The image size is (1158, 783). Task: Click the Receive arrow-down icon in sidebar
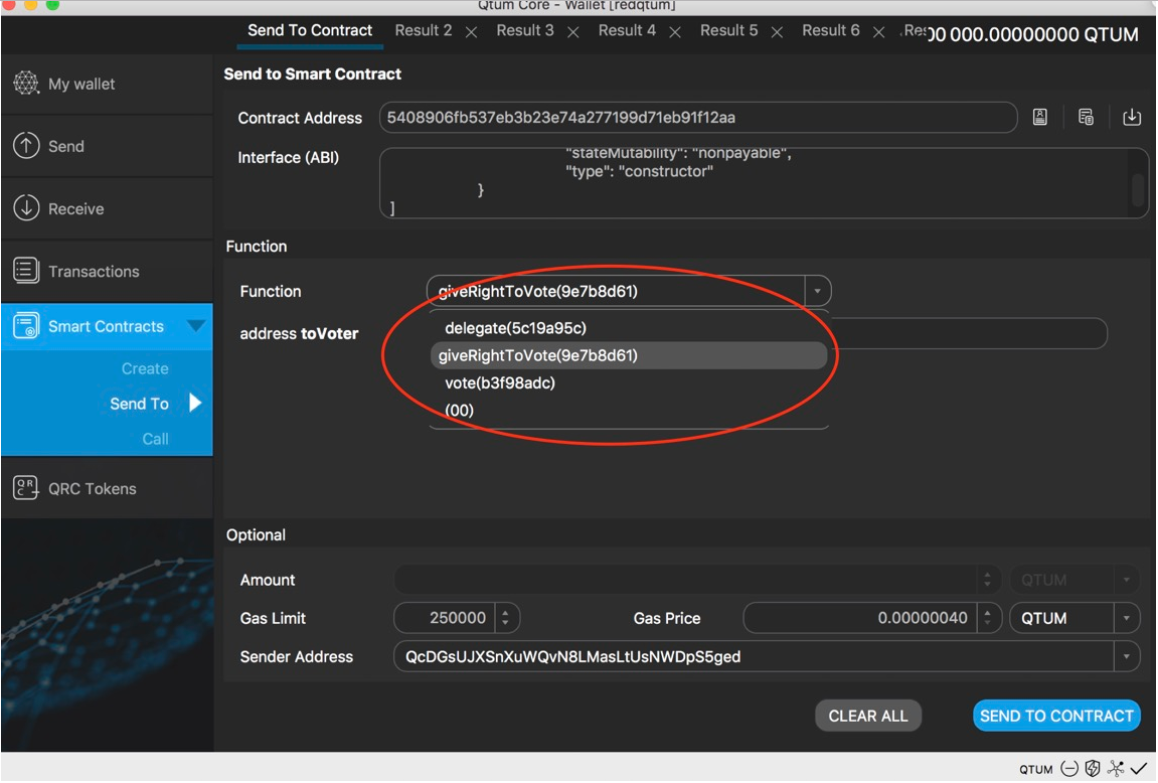[x=26, y=208]
